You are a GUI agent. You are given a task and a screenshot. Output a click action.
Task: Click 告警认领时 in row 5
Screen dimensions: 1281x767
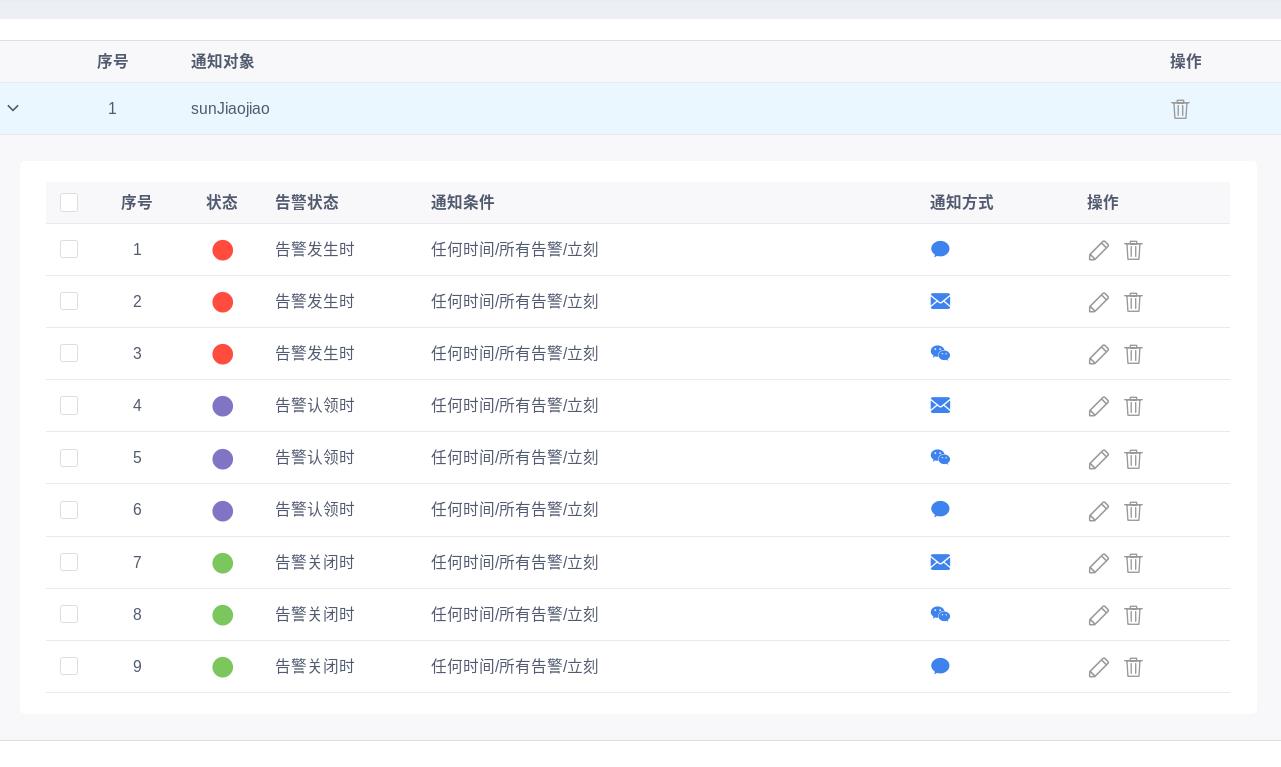(315, 457)
